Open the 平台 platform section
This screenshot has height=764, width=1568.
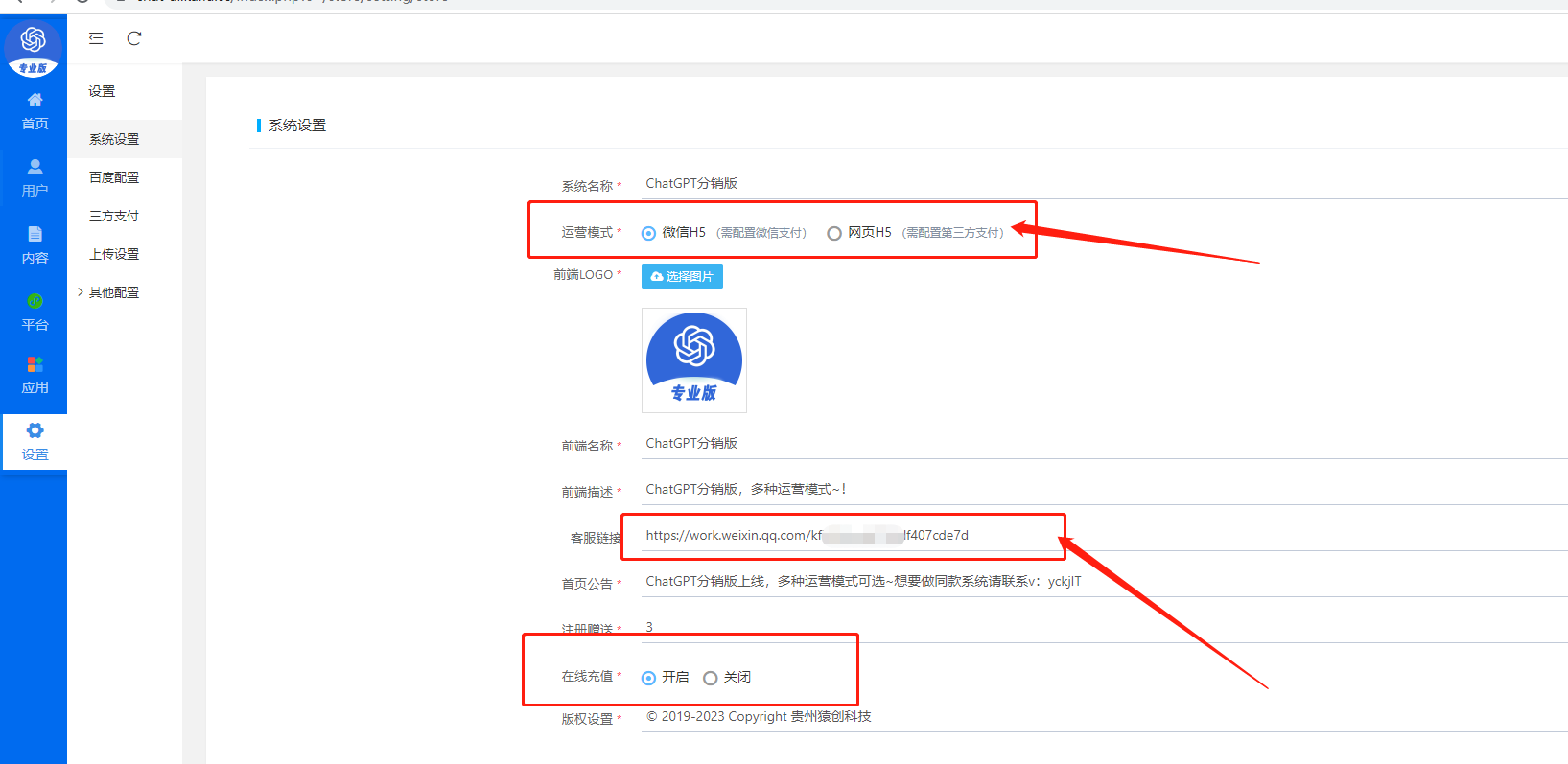click(35, 313)
